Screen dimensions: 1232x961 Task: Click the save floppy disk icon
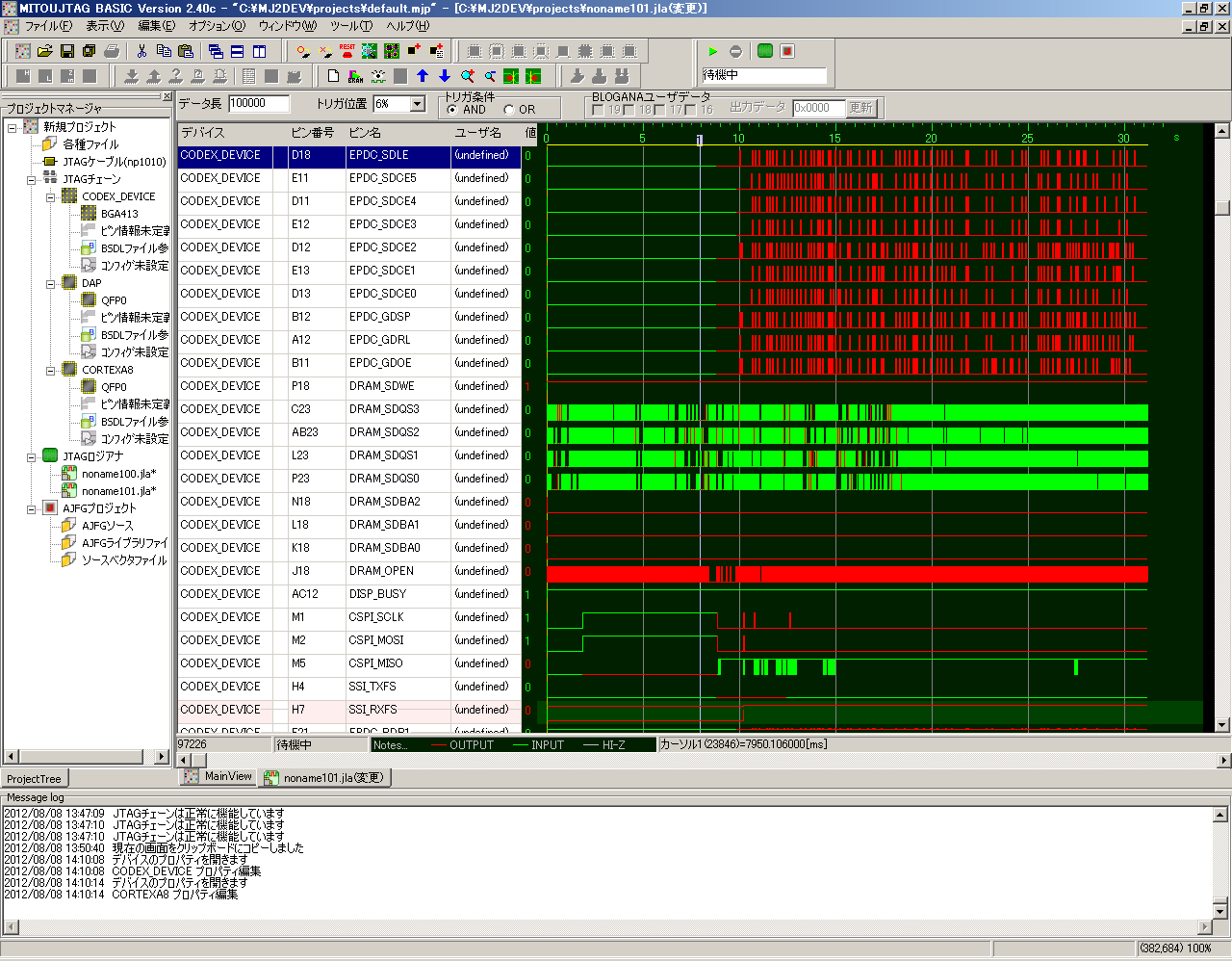66,51
